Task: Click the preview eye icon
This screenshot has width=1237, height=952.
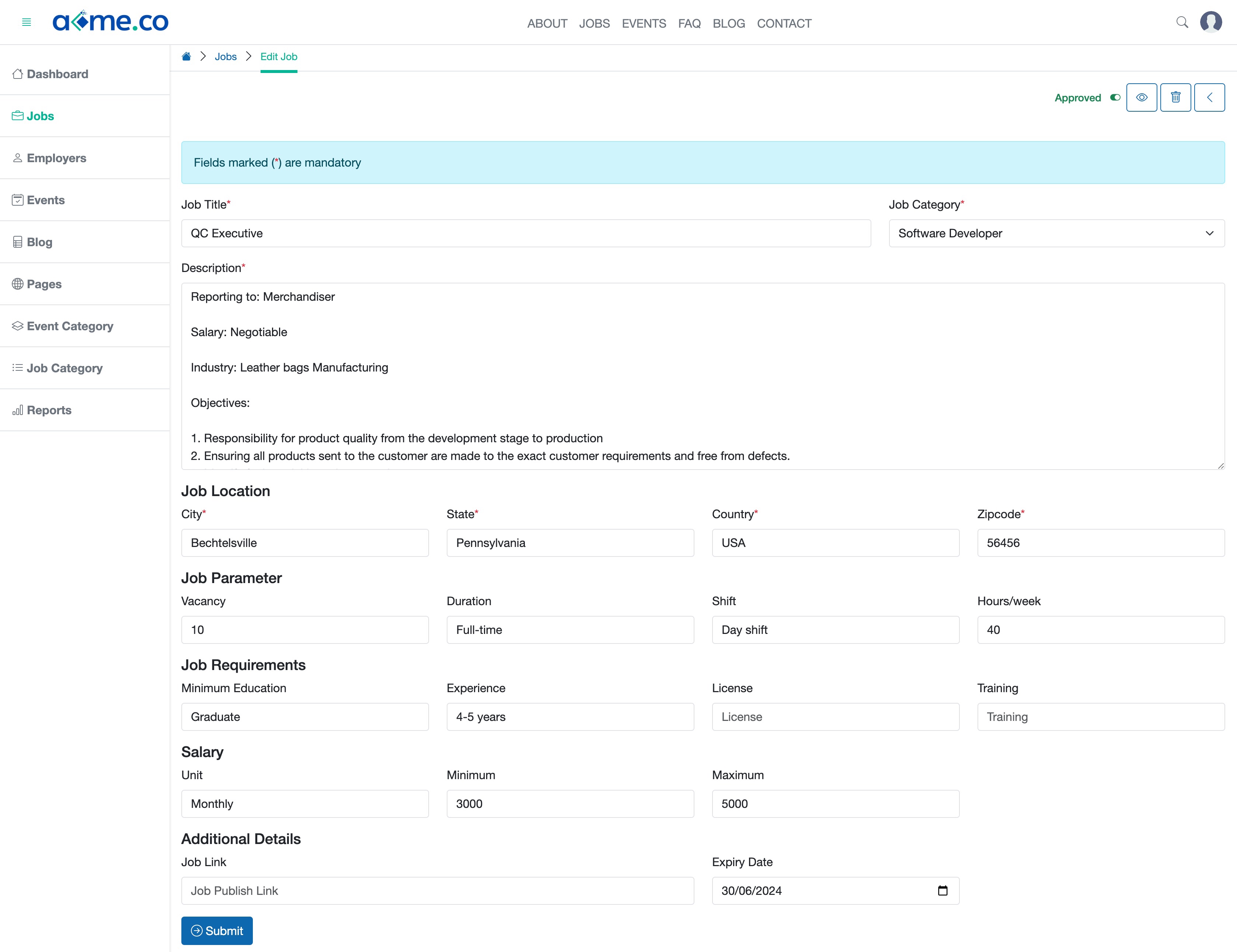Action: point(1142,97)
